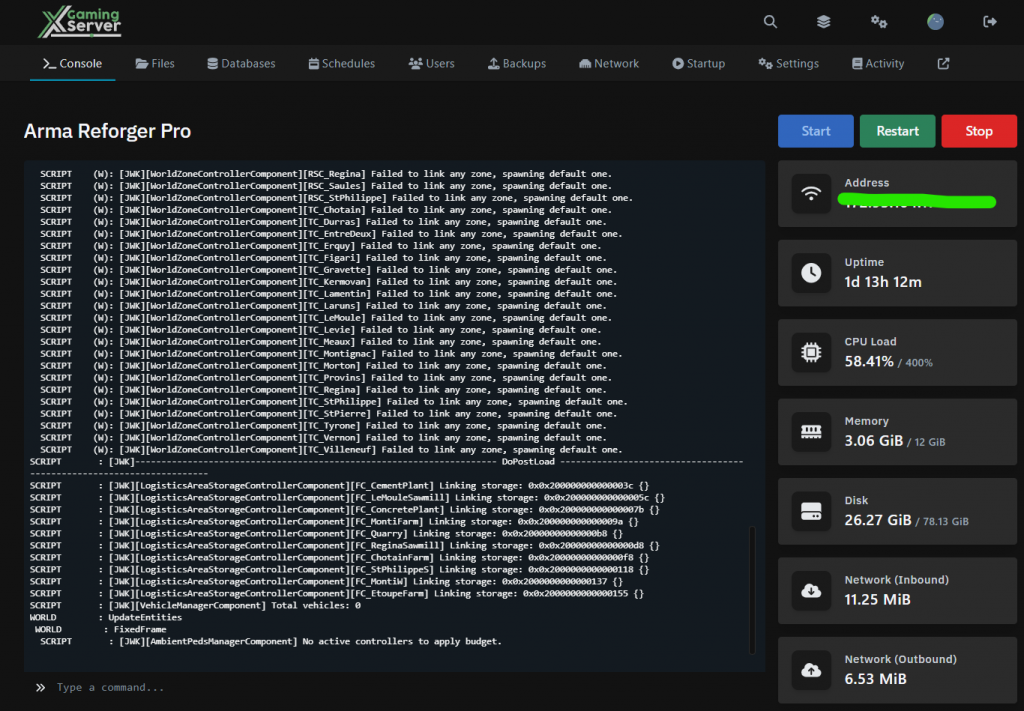The width and height of the screenshot is (1024, 711).
Task: Switch to the Network tab
Action: [609, 63]
